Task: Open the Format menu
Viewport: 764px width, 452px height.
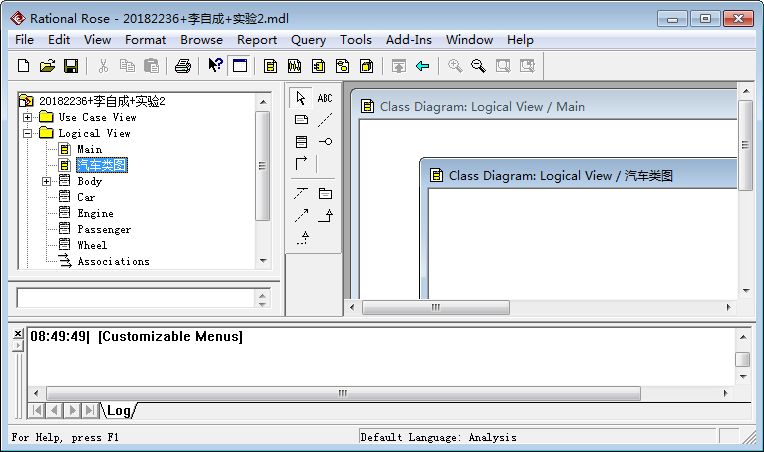Action: click(145, 40)
